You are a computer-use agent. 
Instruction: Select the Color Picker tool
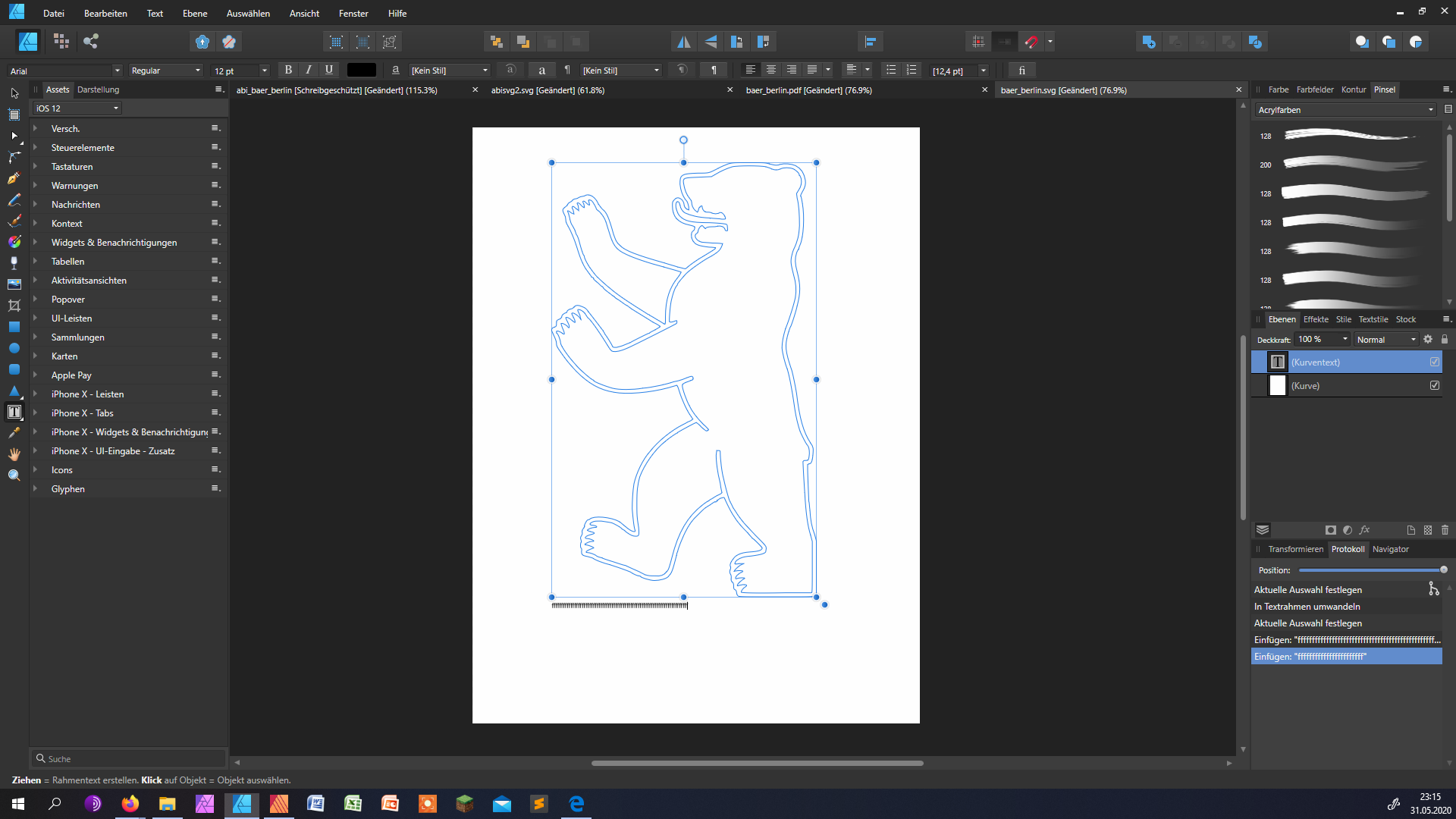14,433
